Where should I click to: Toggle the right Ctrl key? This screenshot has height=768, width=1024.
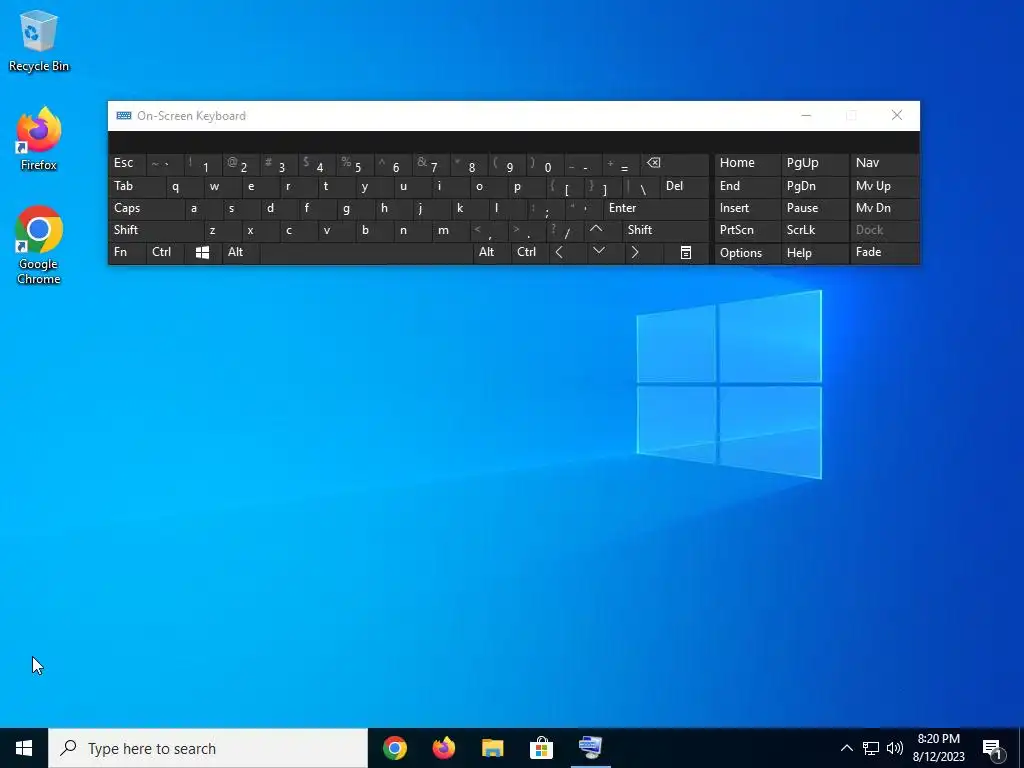click(530, 252)
